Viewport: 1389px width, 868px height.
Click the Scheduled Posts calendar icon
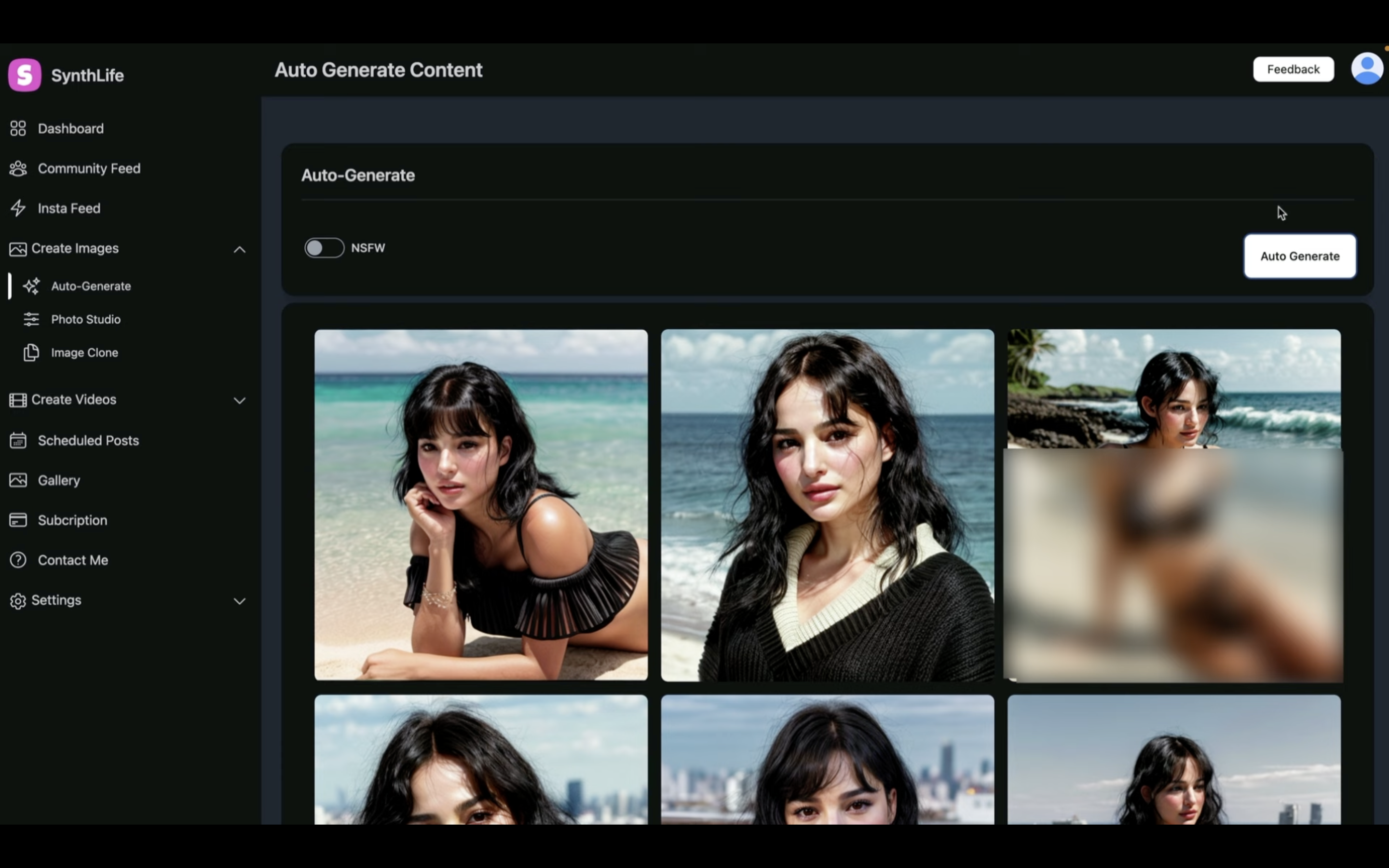(x=18, y=440)
